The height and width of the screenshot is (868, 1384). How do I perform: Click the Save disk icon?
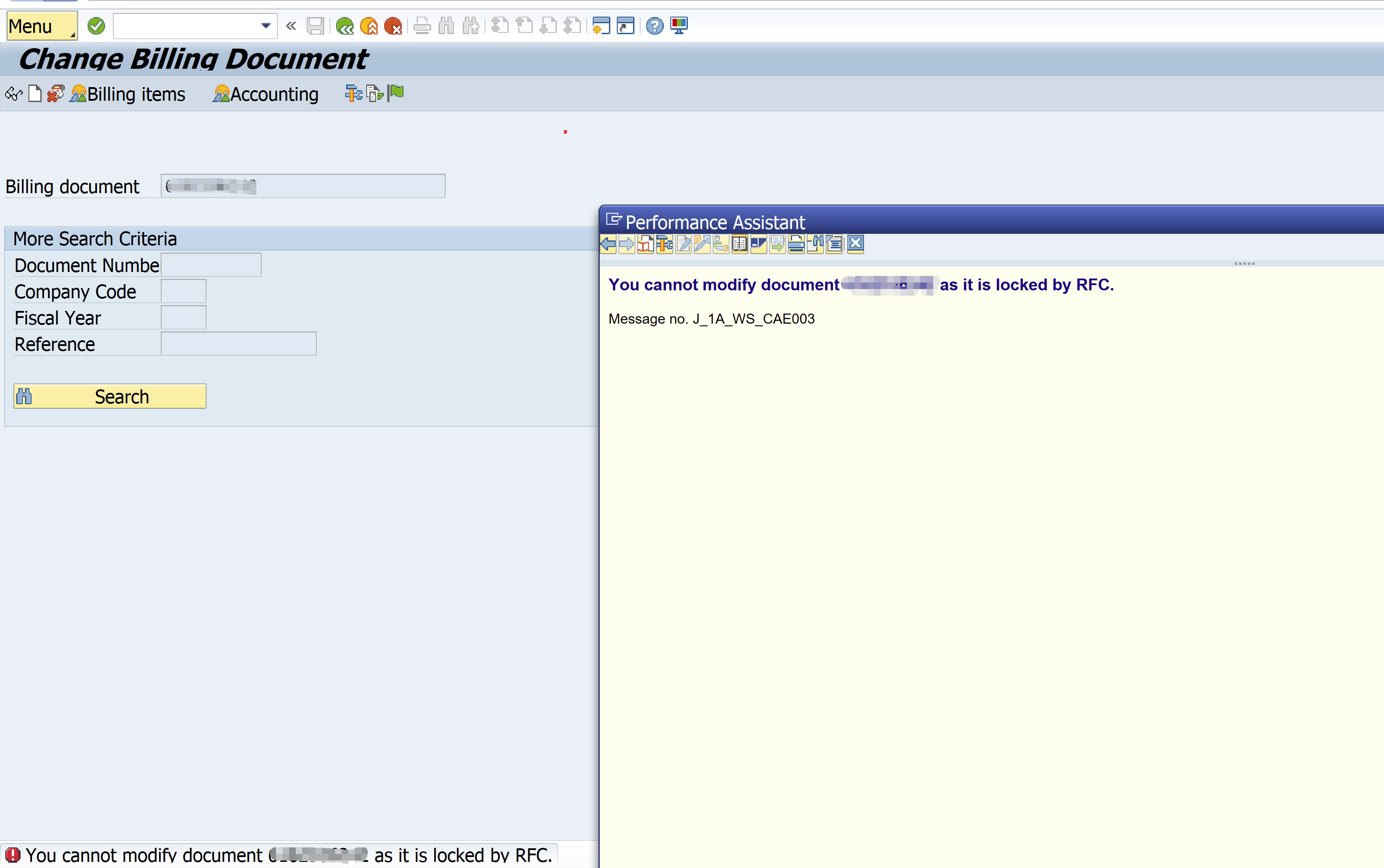(315, 26)
